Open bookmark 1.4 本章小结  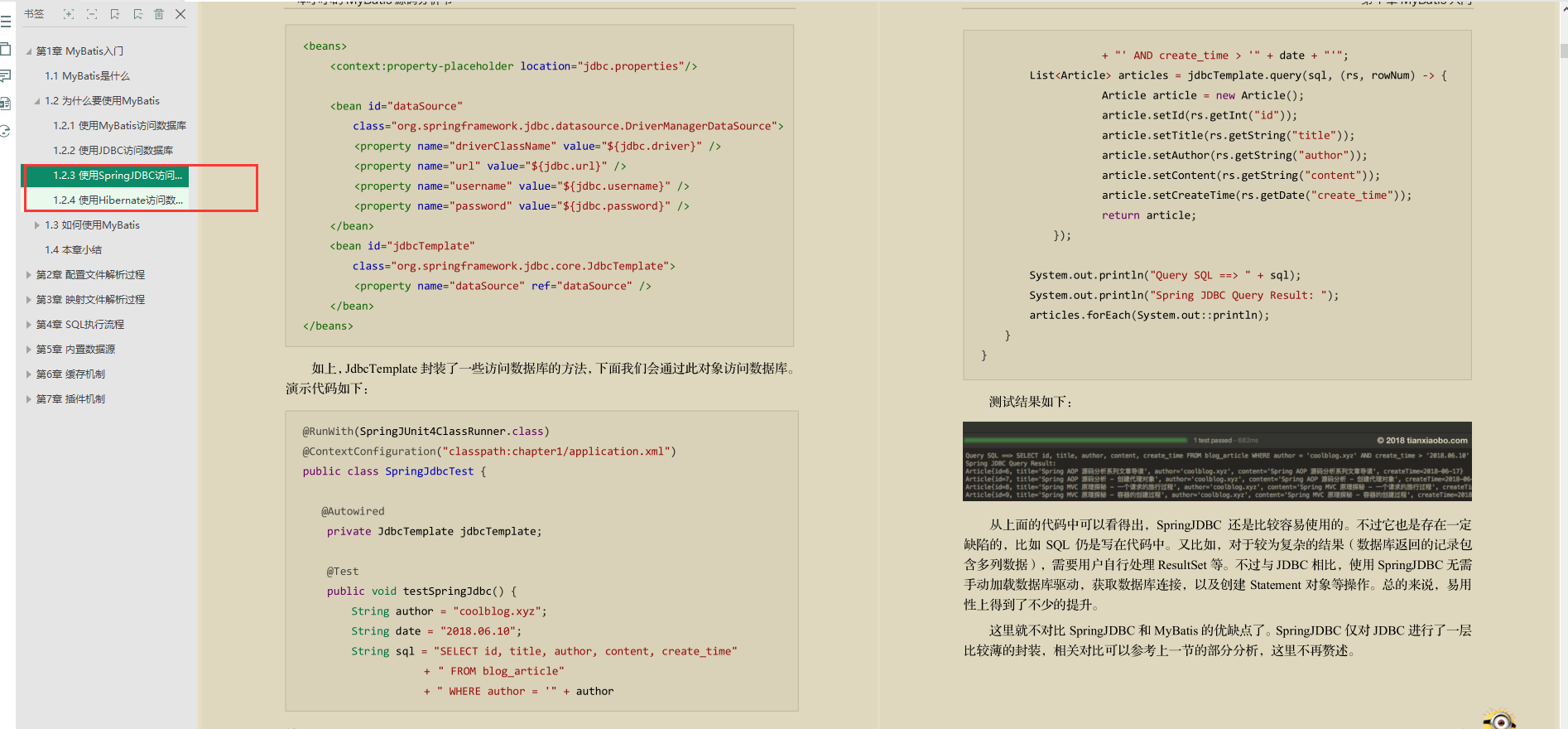pyautogui.click(x=74, y=250)
